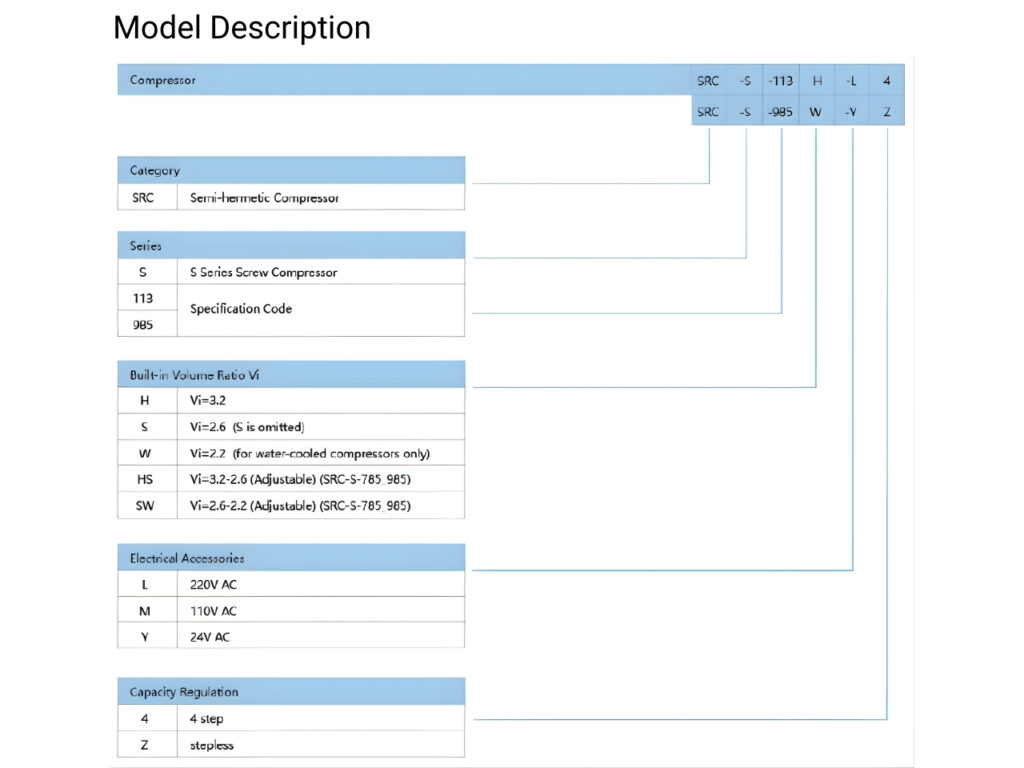Click the Model Description heading

pos(242,28)
